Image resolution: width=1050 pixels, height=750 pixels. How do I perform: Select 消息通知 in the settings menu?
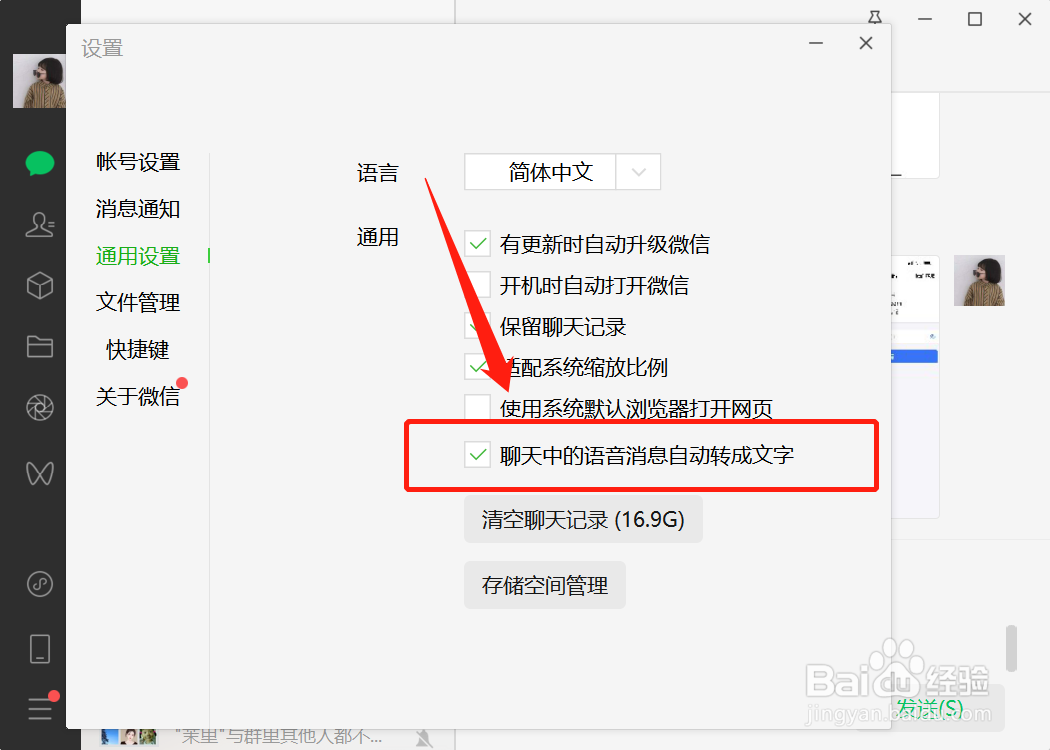coord(138,208)
